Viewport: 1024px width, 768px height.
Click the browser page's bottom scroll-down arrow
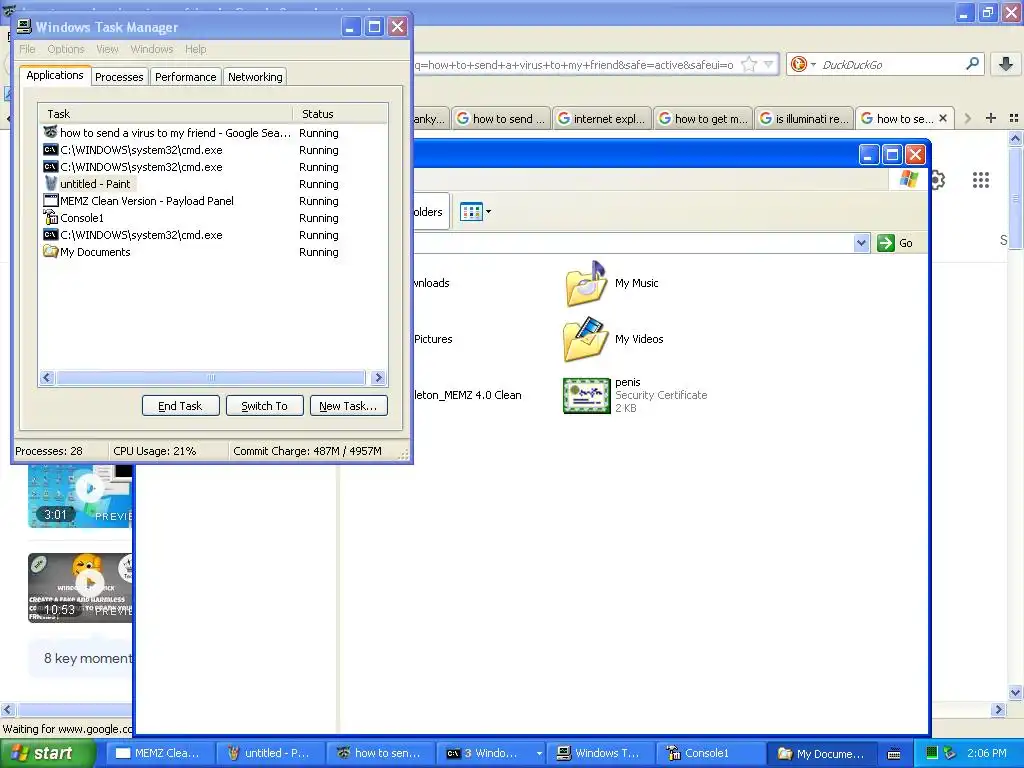click(1015, 693)
